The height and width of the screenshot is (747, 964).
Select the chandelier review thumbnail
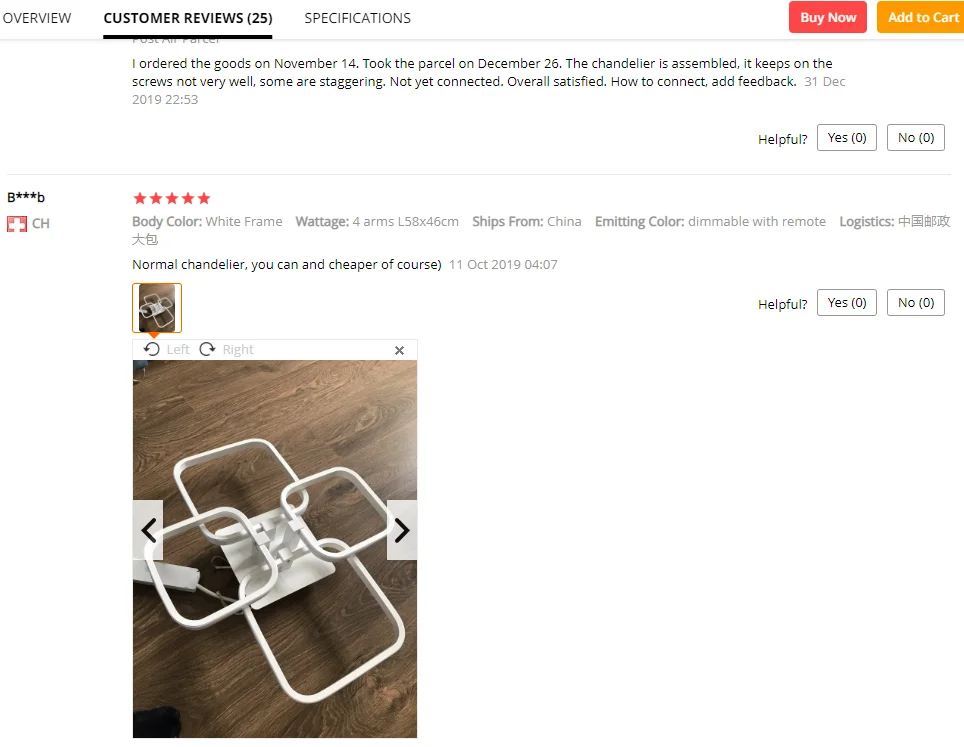[x=157, y=307]
